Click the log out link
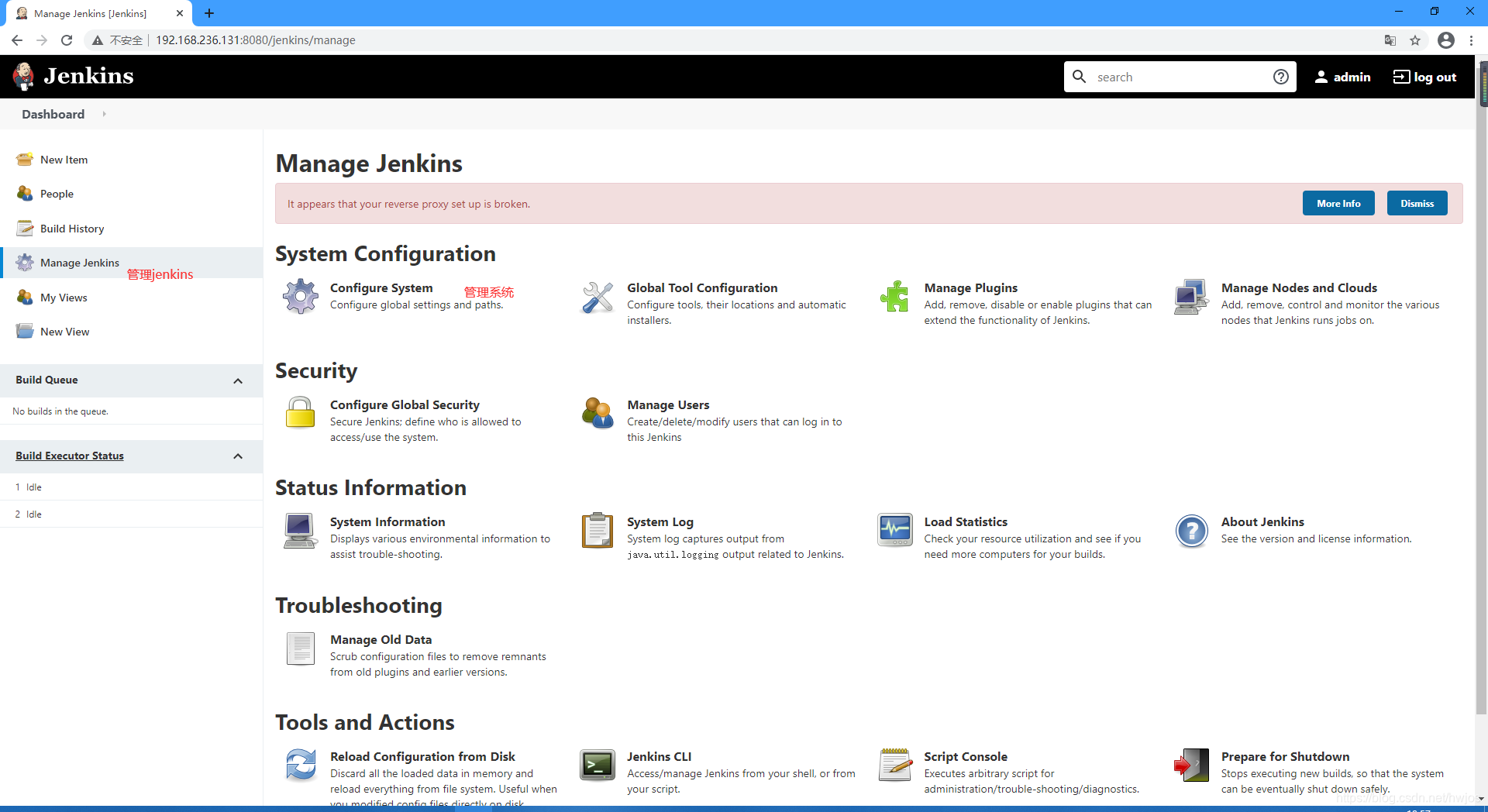 coord(1424,77)
